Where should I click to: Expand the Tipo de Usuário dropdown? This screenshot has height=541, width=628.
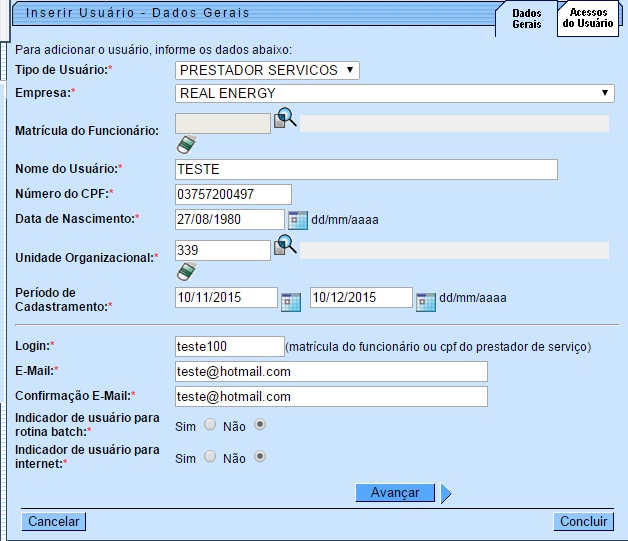[x=267, y=70]
